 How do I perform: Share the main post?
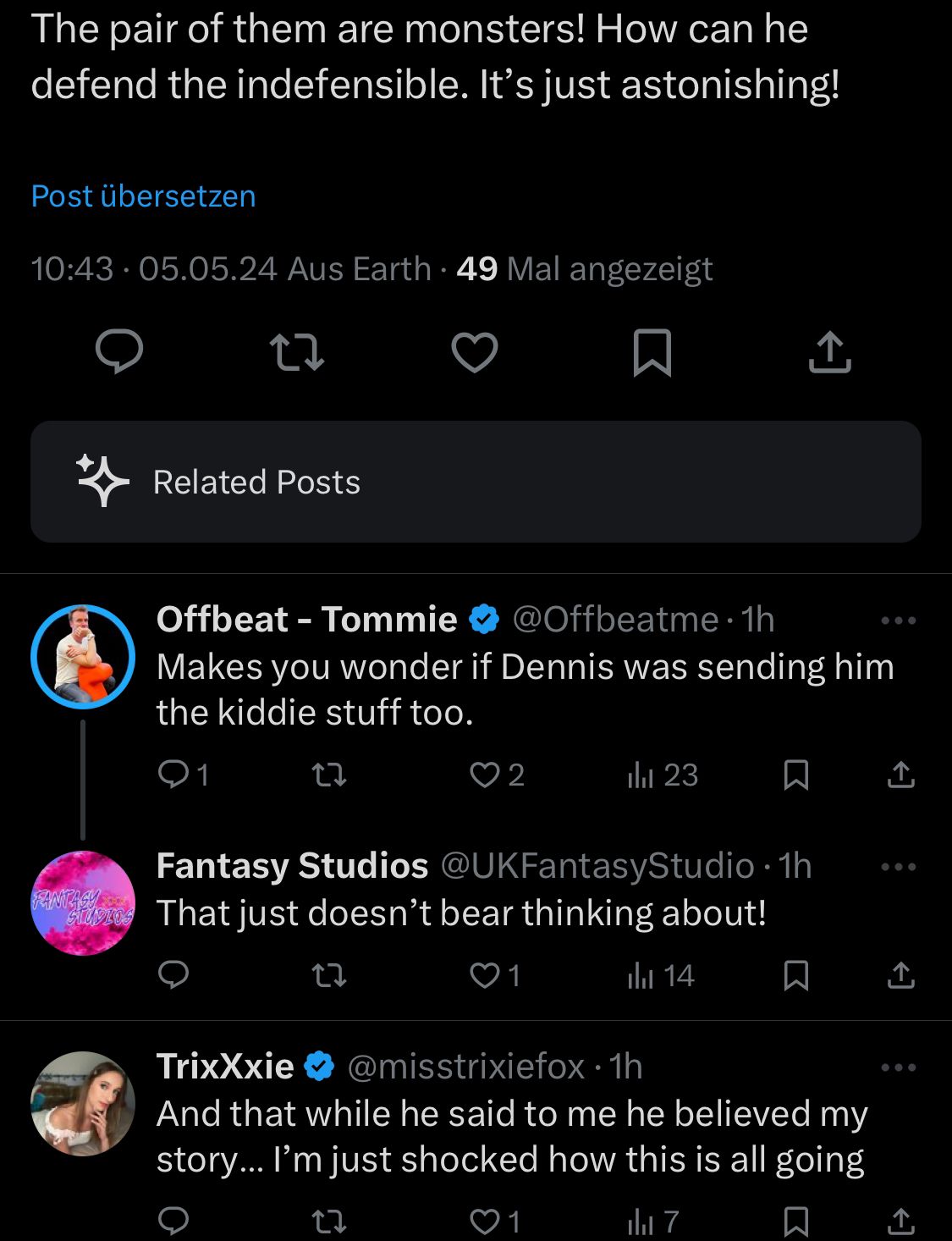[829, 352]
